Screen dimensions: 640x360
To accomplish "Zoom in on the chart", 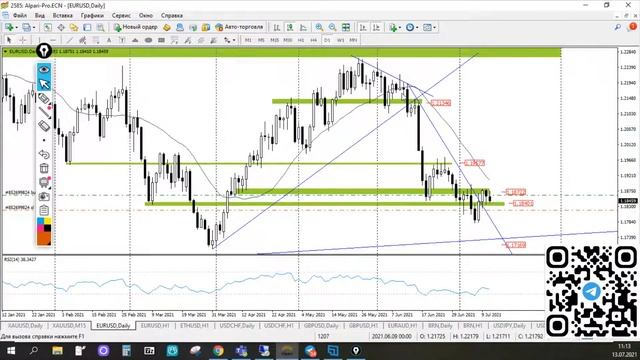I will pos(319,27).
